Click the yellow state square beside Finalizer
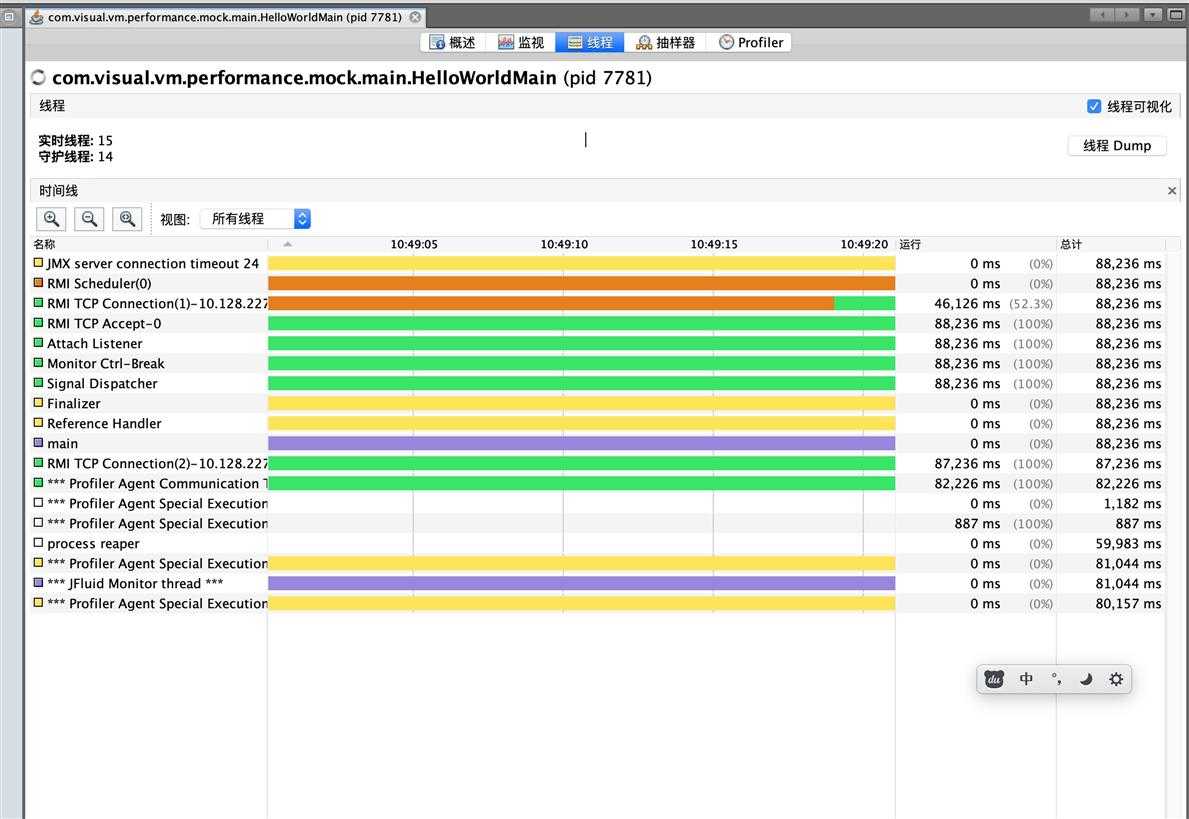 38,403
